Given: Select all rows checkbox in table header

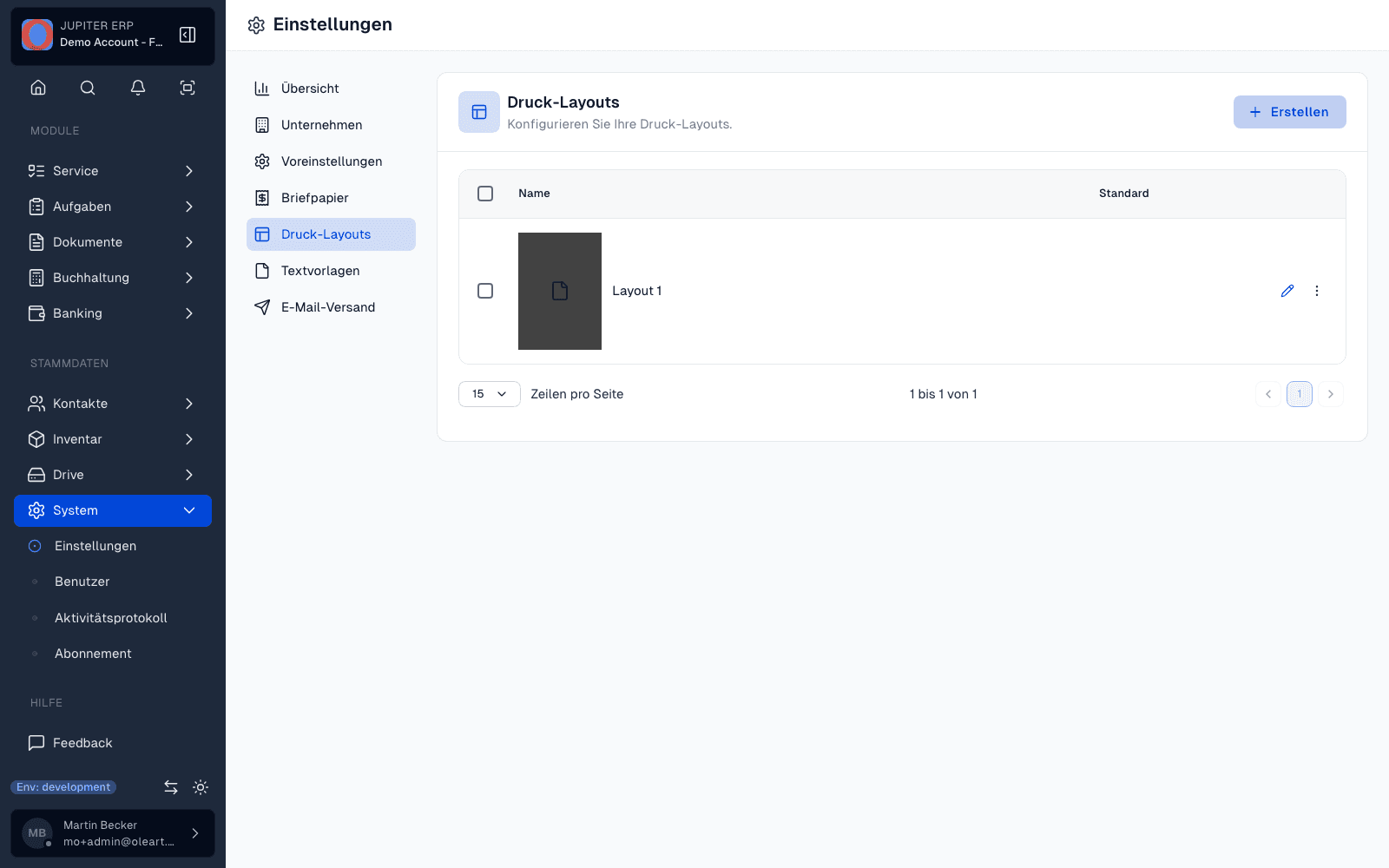Looking at the screenshot, I should [x=485, y=194].
